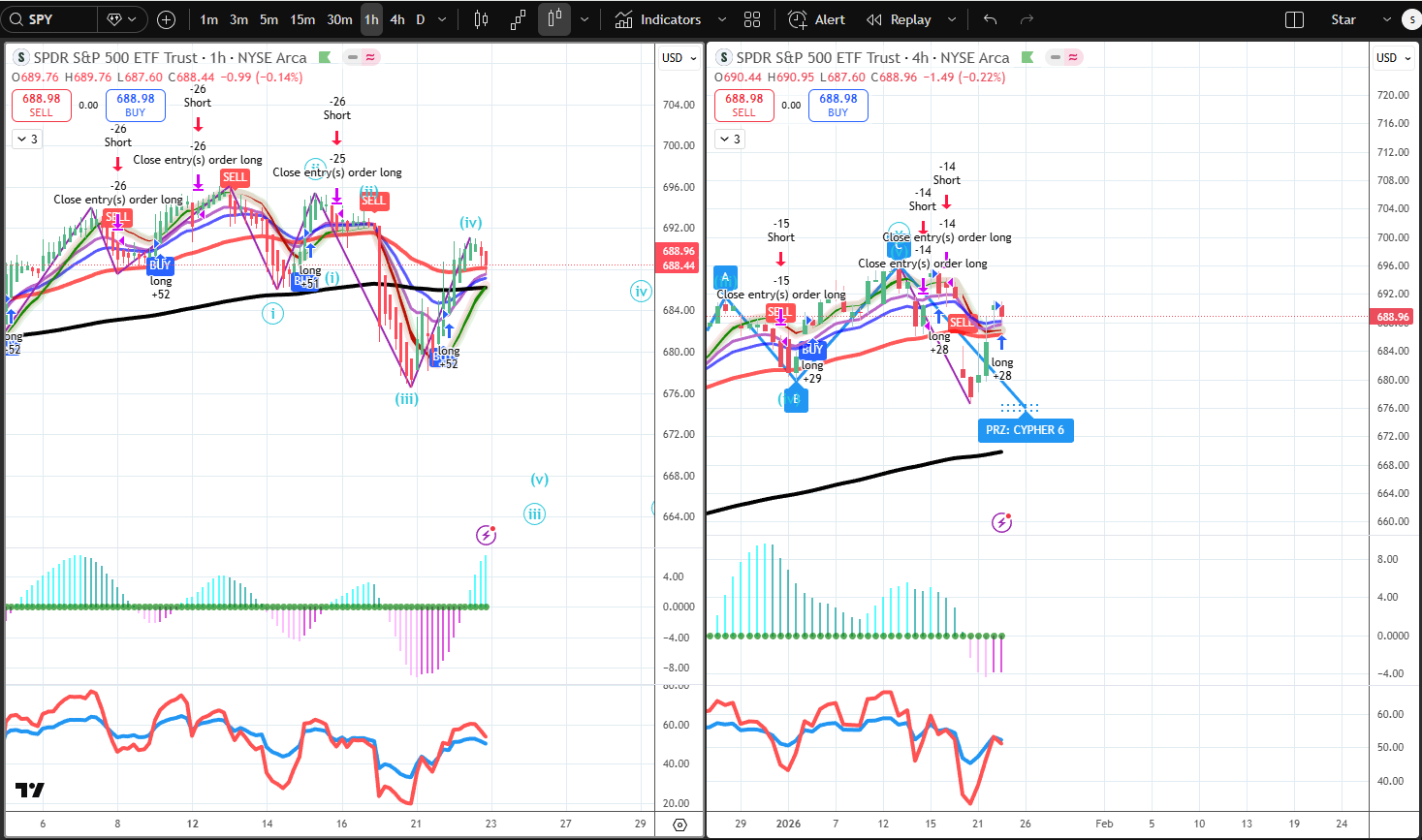Click the pink approx-equal pill on 4h chart
This screenshot has width=1422, height=840.
[1073, 57]
